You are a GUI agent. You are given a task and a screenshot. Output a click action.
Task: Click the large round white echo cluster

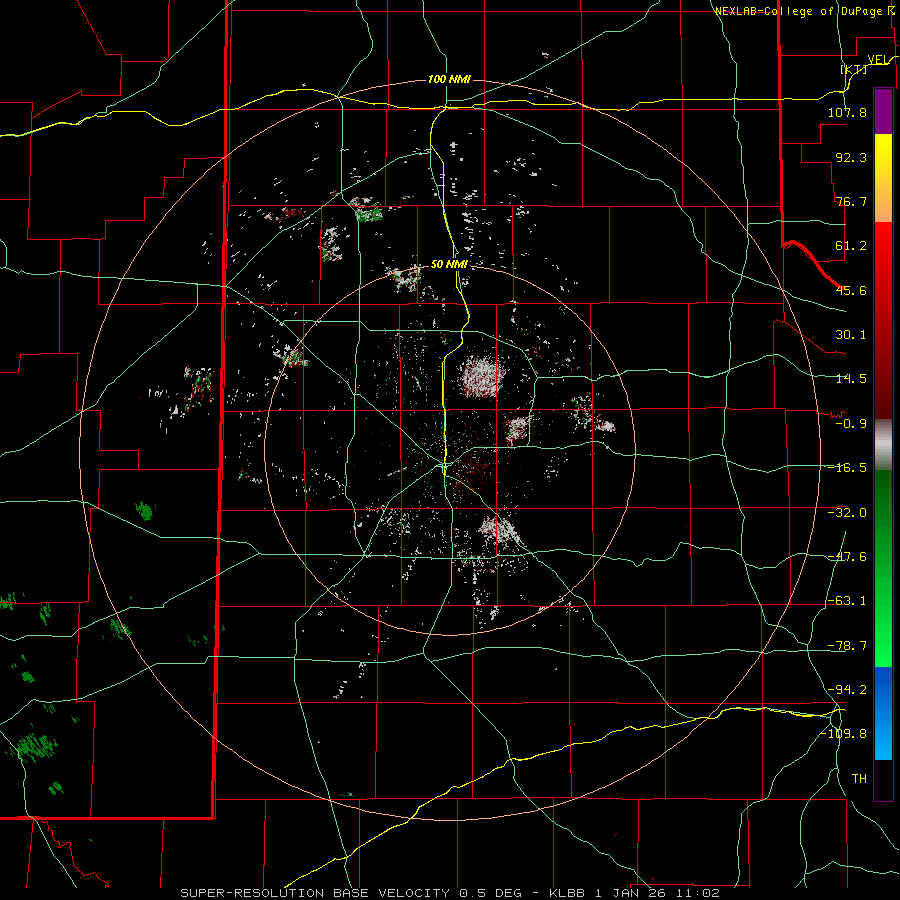click(483, 376)
